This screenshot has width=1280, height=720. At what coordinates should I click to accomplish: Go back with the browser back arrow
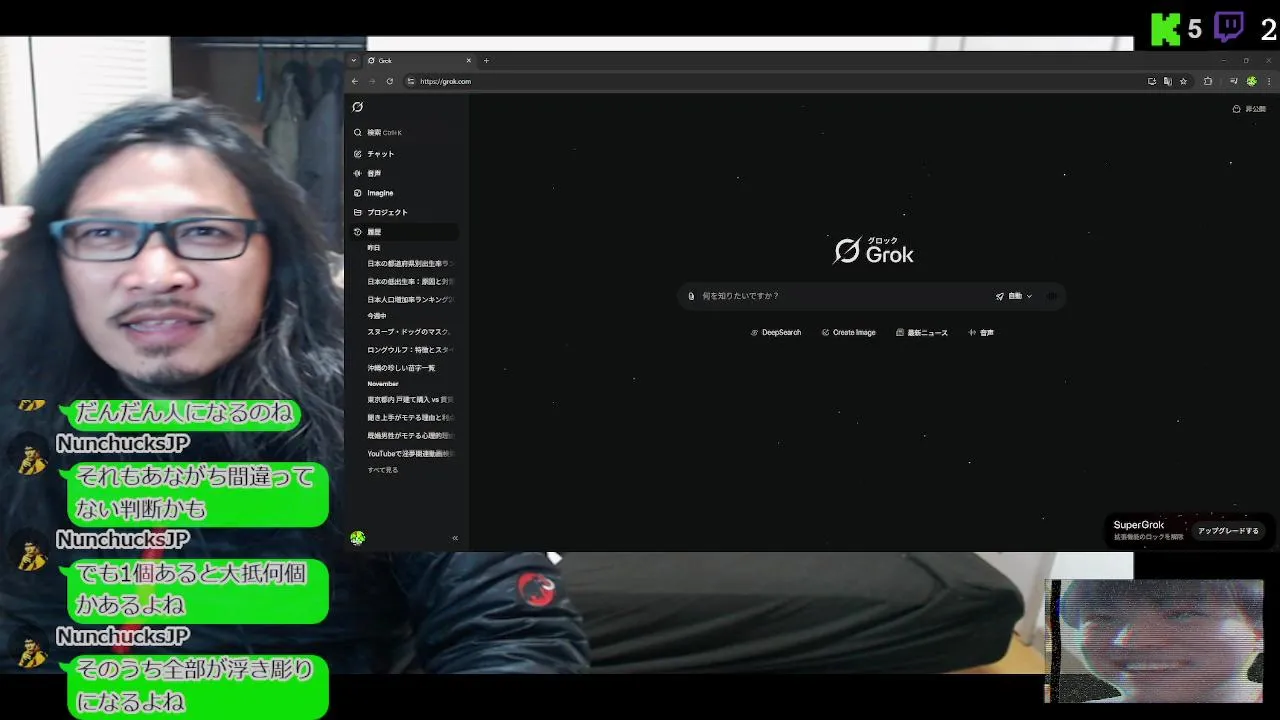pyautogui.click(x=355, y=81)
